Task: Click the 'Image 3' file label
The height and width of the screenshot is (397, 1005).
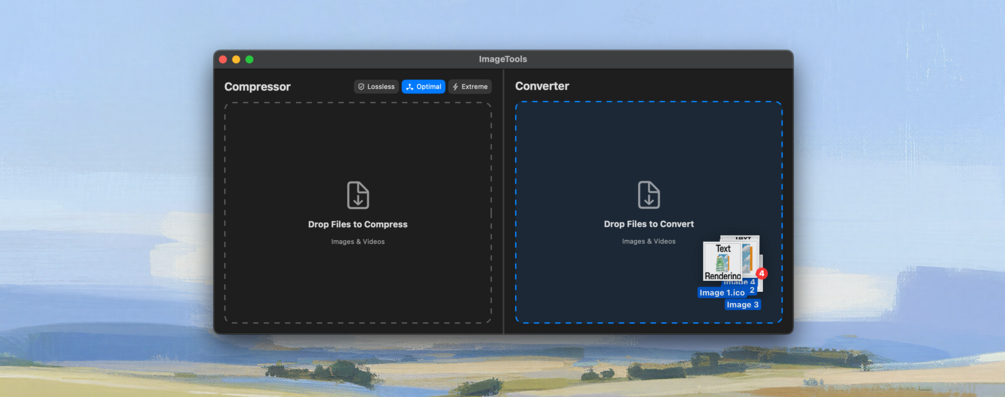Action: click(742, 305)
